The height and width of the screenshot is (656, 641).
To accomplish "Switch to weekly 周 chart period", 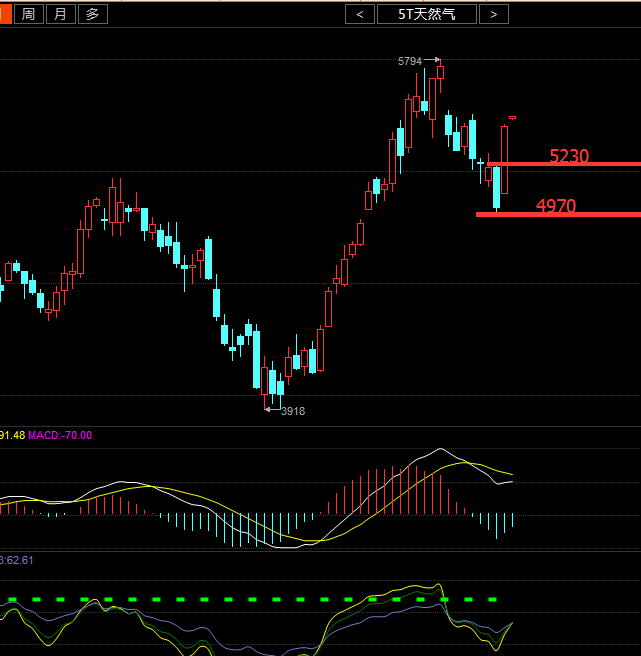I will 28,14.
